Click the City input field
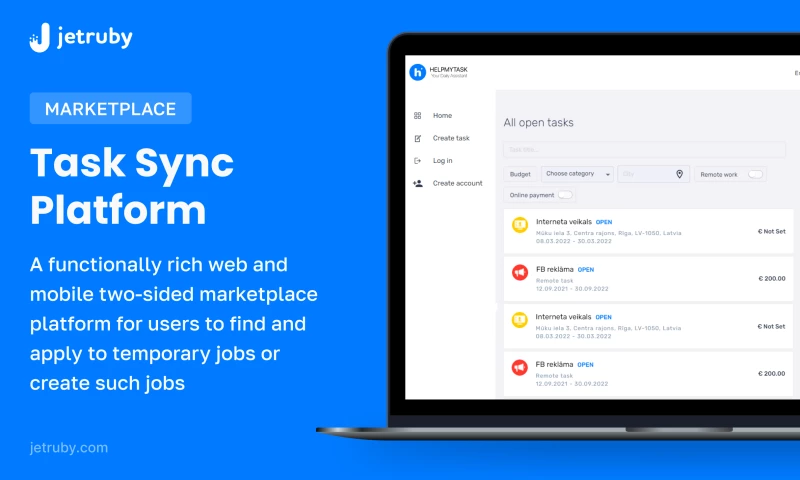 point(653,174)
